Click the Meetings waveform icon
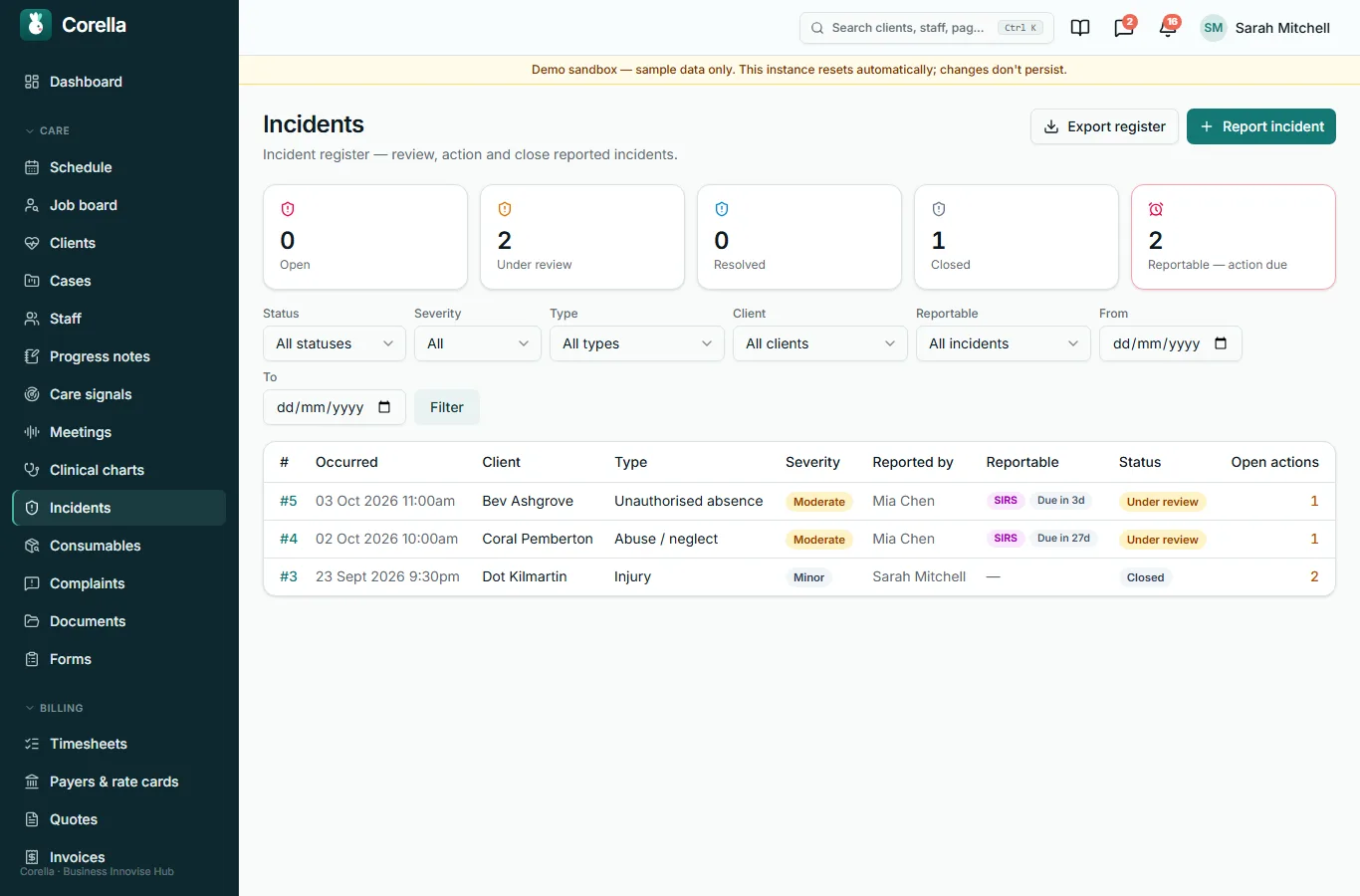 [x=32, y=432]
